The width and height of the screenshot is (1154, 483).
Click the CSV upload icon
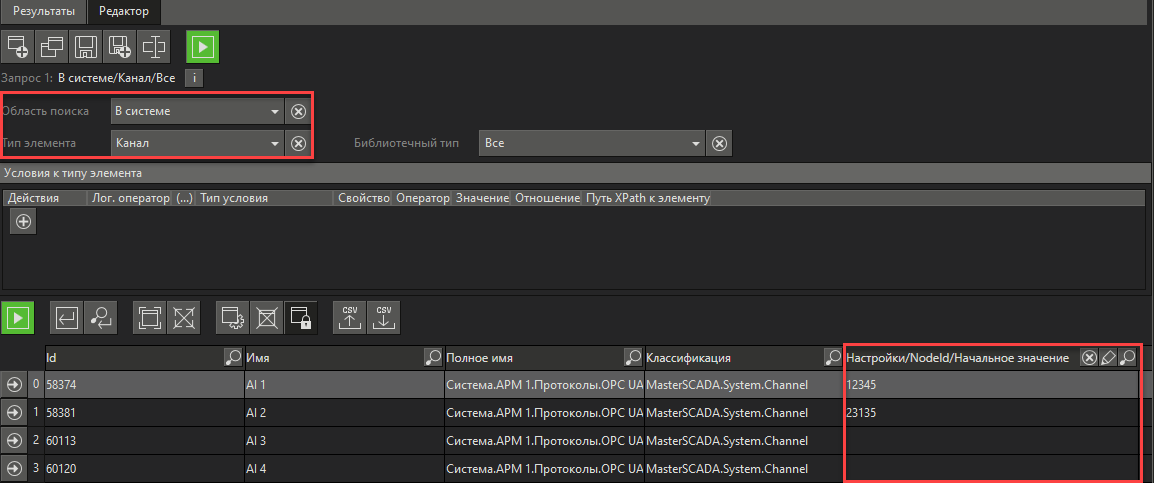coord(350,317)
